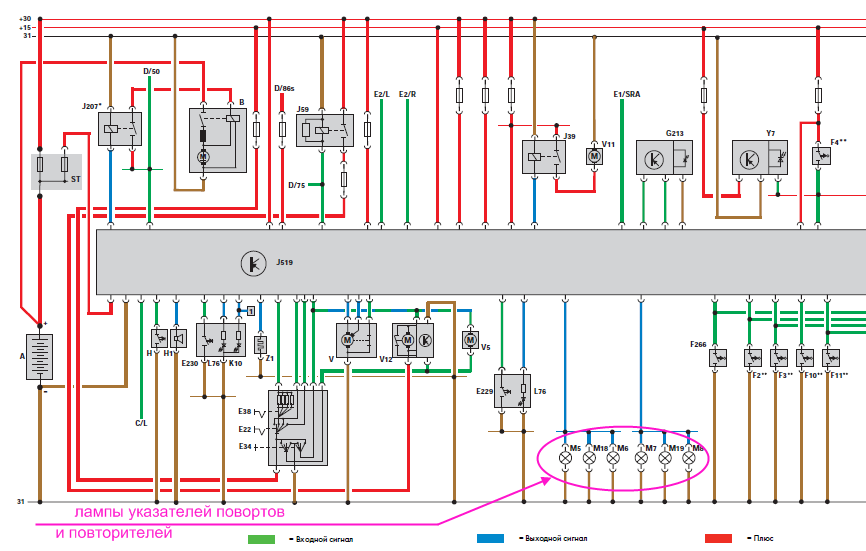The width and height of the screenshot is (866, 551).
Task: Click the M19 lamp symbol
Action: [x=665, y=458]
